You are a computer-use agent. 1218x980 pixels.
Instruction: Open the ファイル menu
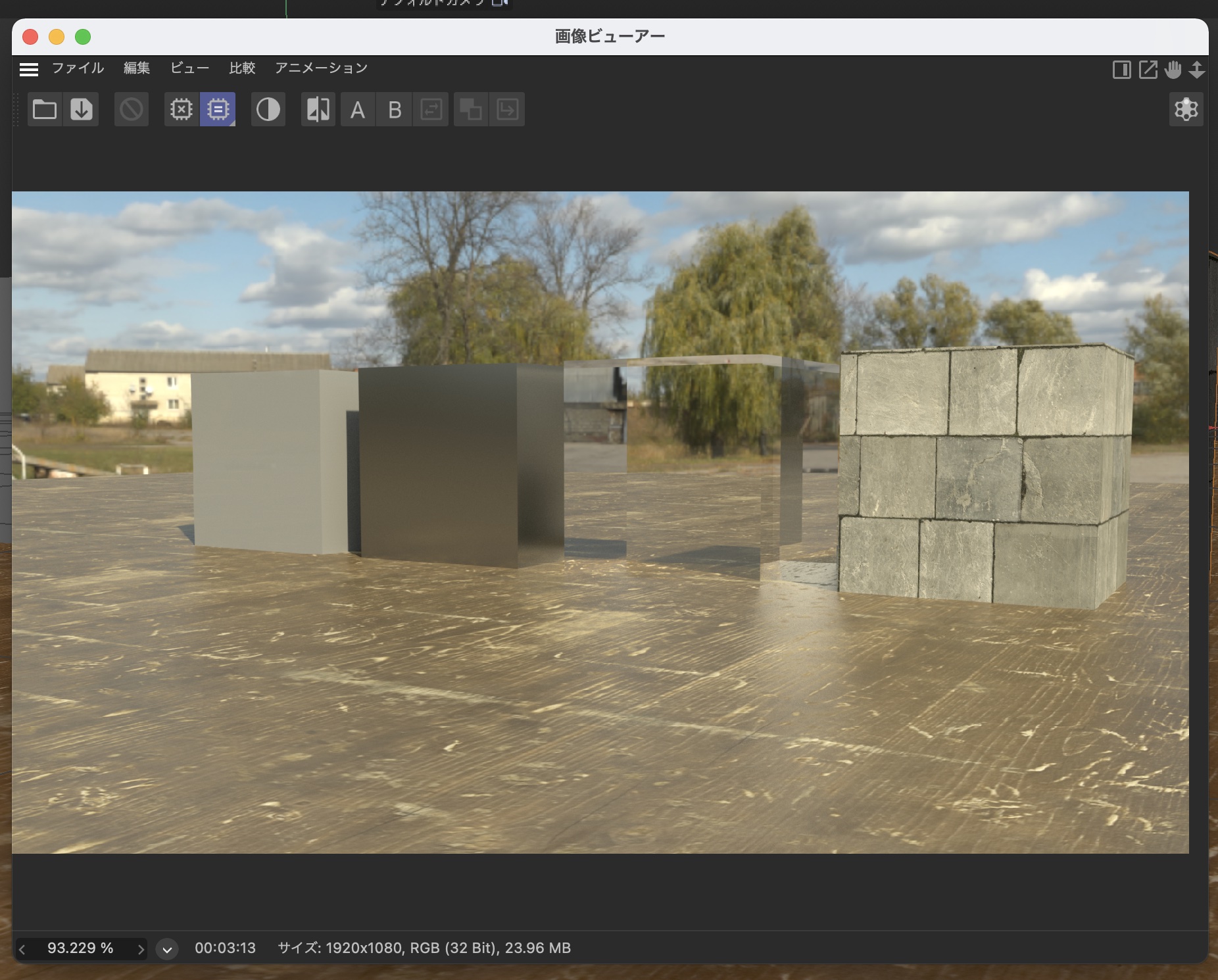pyautogui.click(x=78, y=68)
